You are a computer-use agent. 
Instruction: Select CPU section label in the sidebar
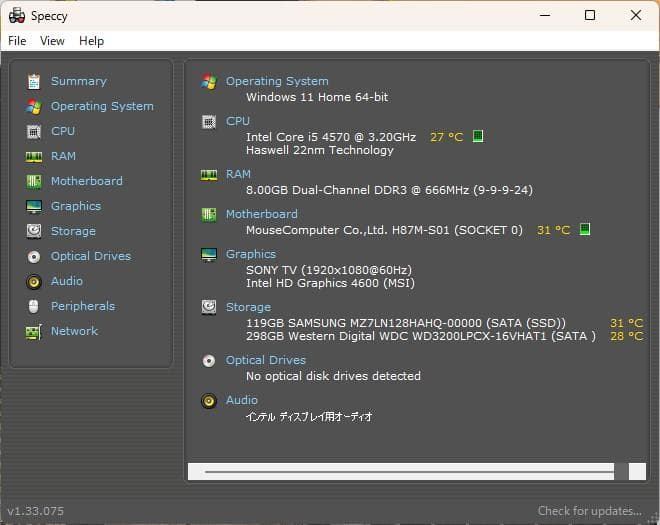63,131
